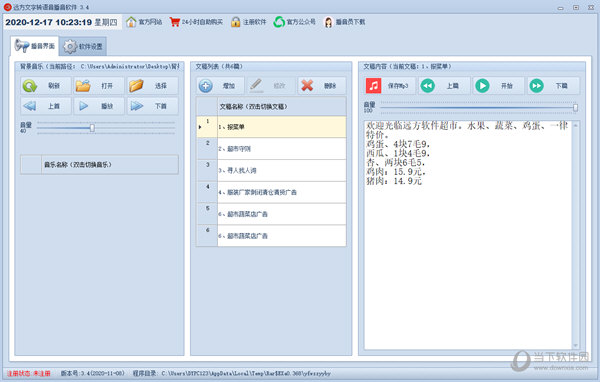The height and width of the screenshot is (382, 600).
Task: Select document row 4 clothing clearance ad
Action: [x=271, y=192]
